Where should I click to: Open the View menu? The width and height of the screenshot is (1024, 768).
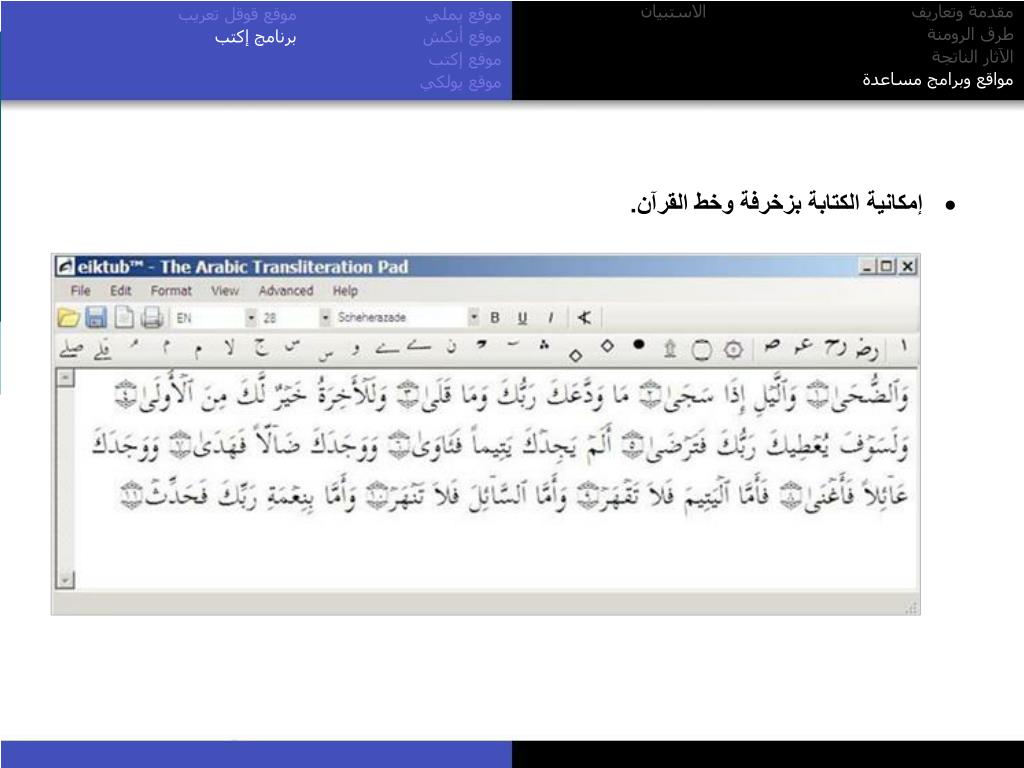click(225, 291)
